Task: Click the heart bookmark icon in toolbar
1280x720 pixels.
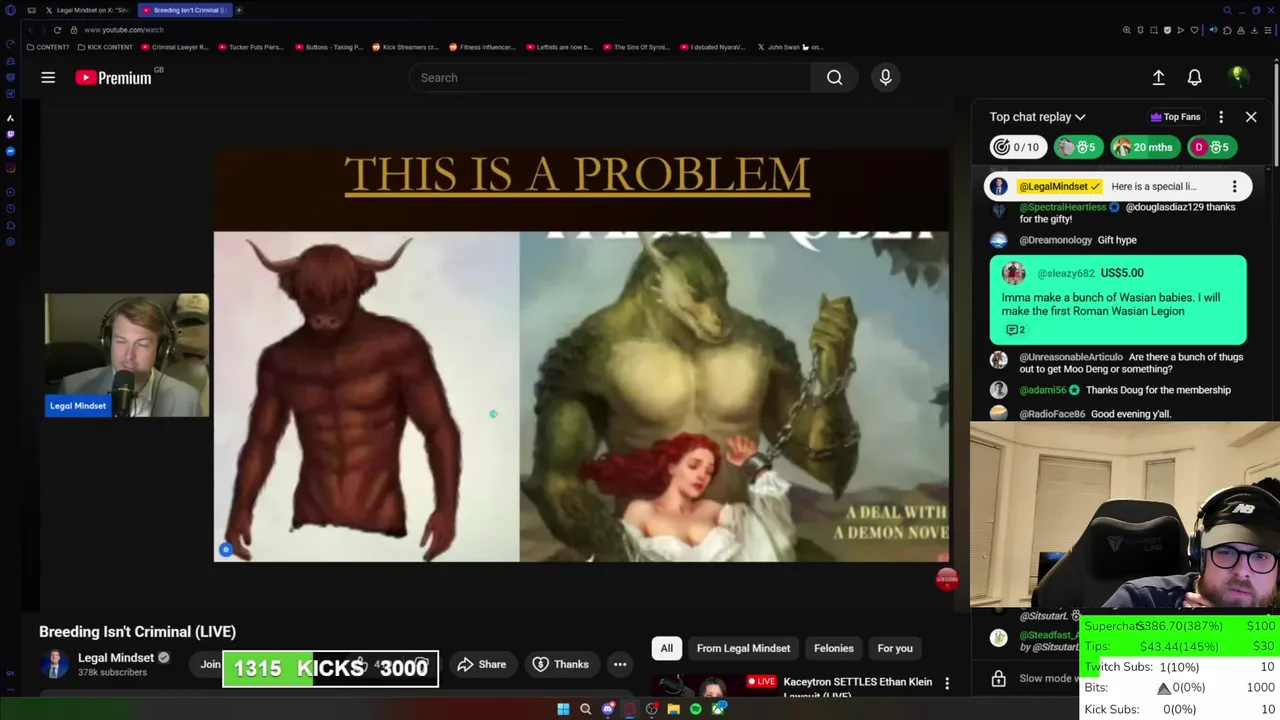Action: (x=1192, y=30)
